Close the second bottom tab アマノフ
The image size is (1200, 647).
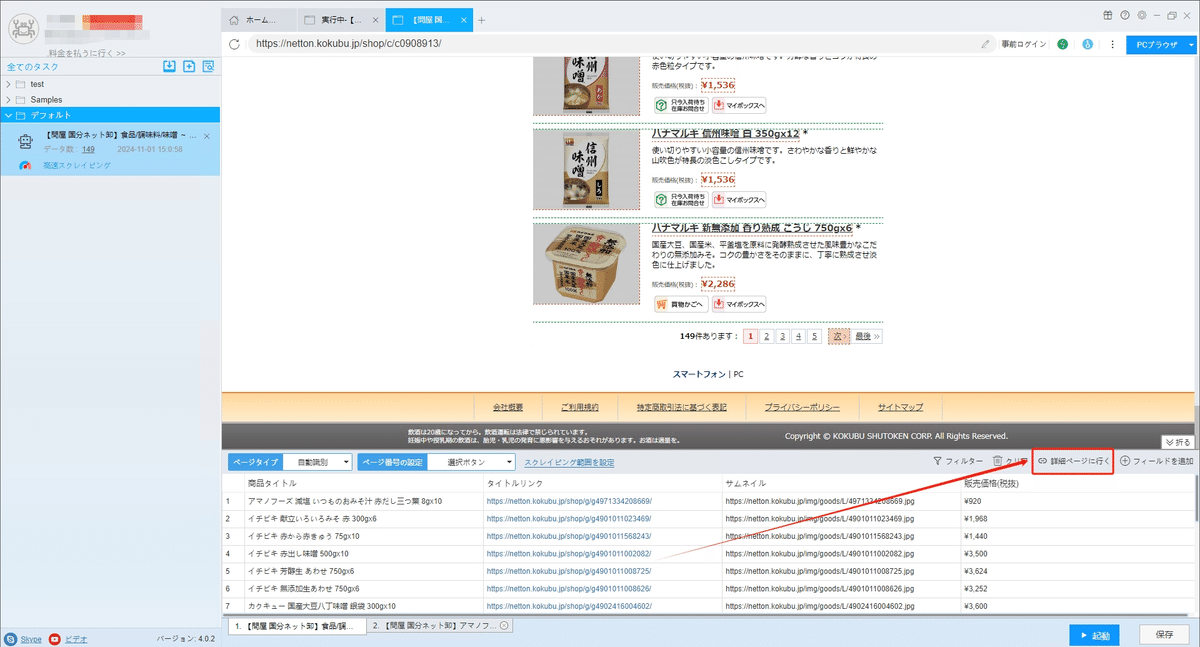click(x=504, y=626)
